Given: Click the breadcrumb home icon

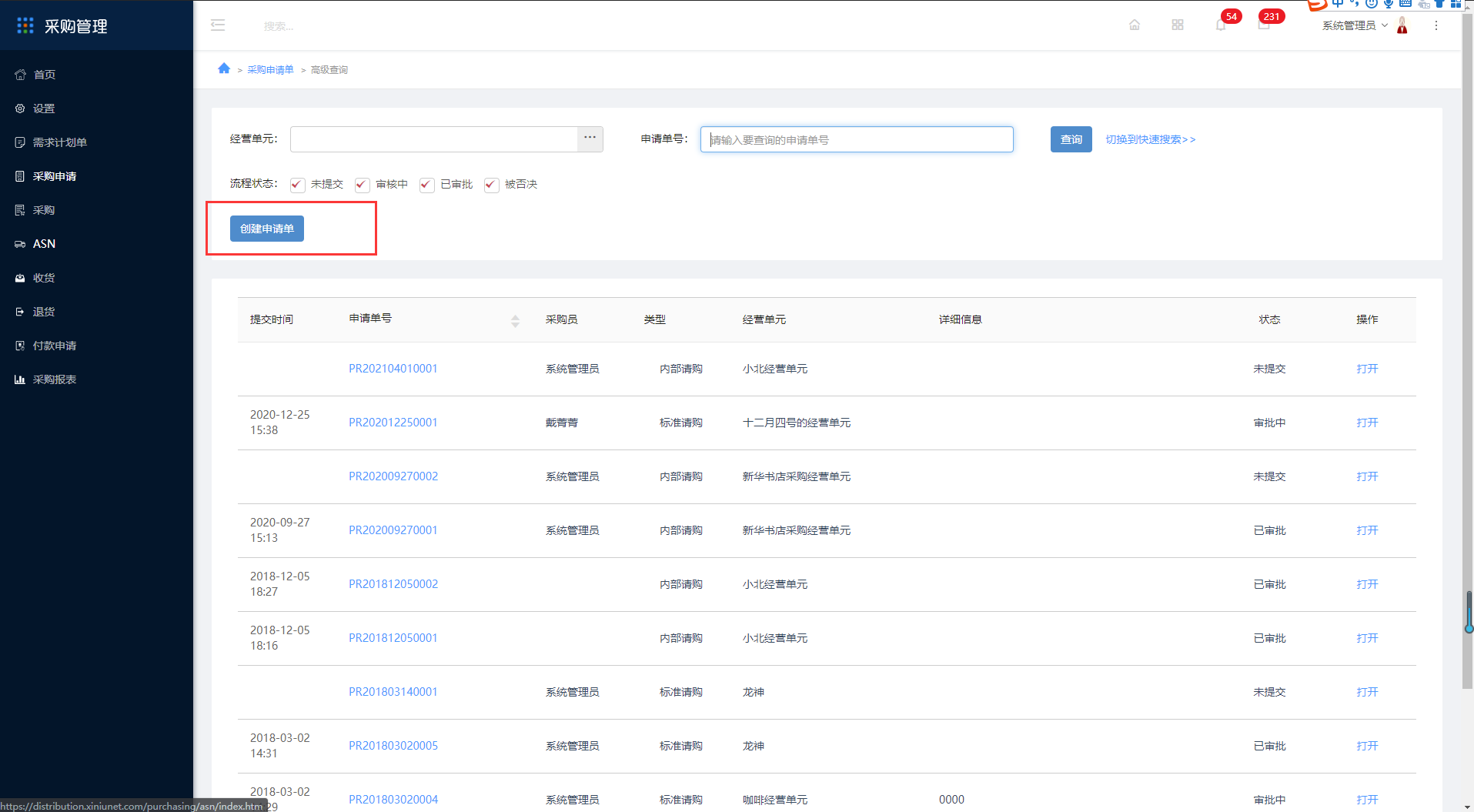Looking at the screenshot, I should pyautogui.click(x=224, y=69).
